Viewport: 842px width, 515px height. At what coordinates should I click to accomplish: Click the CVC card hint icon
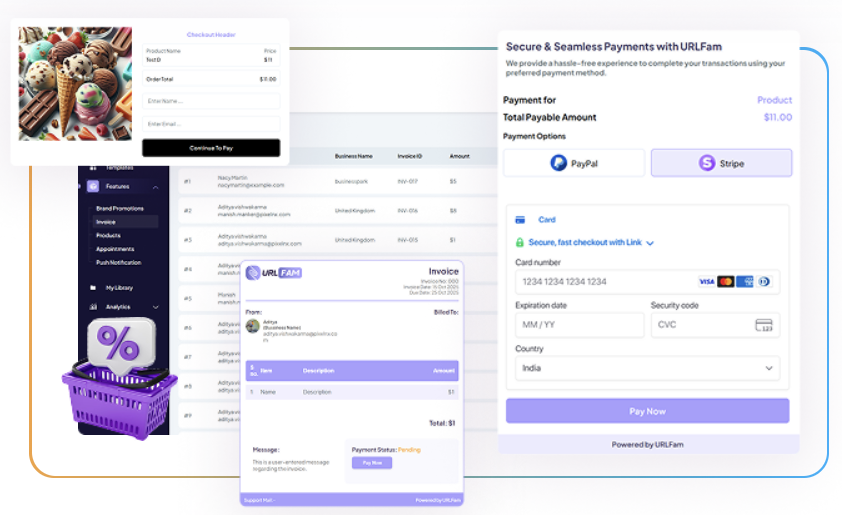pos(764,325)
